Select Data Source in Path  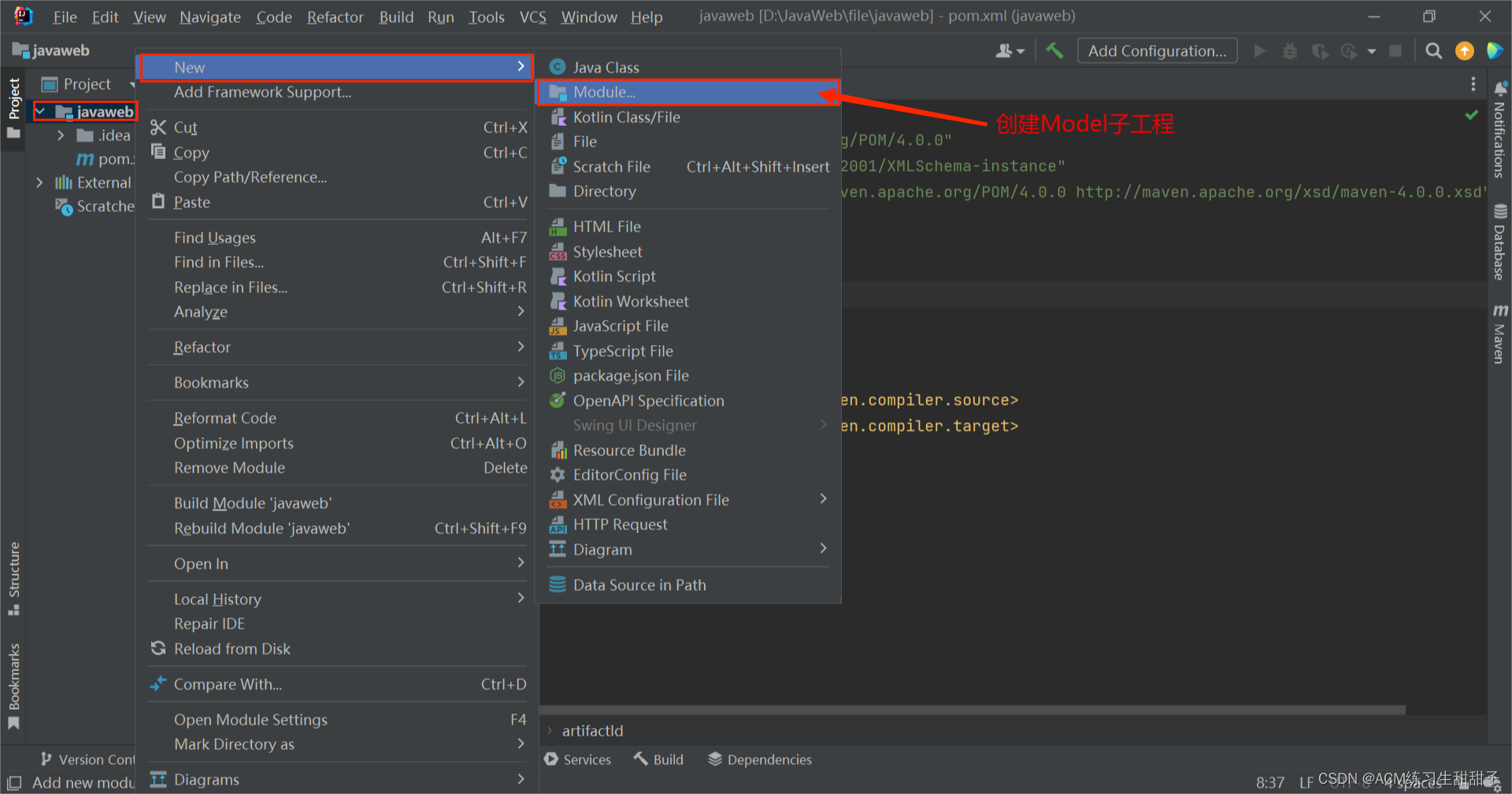click(x=688, y=585)
